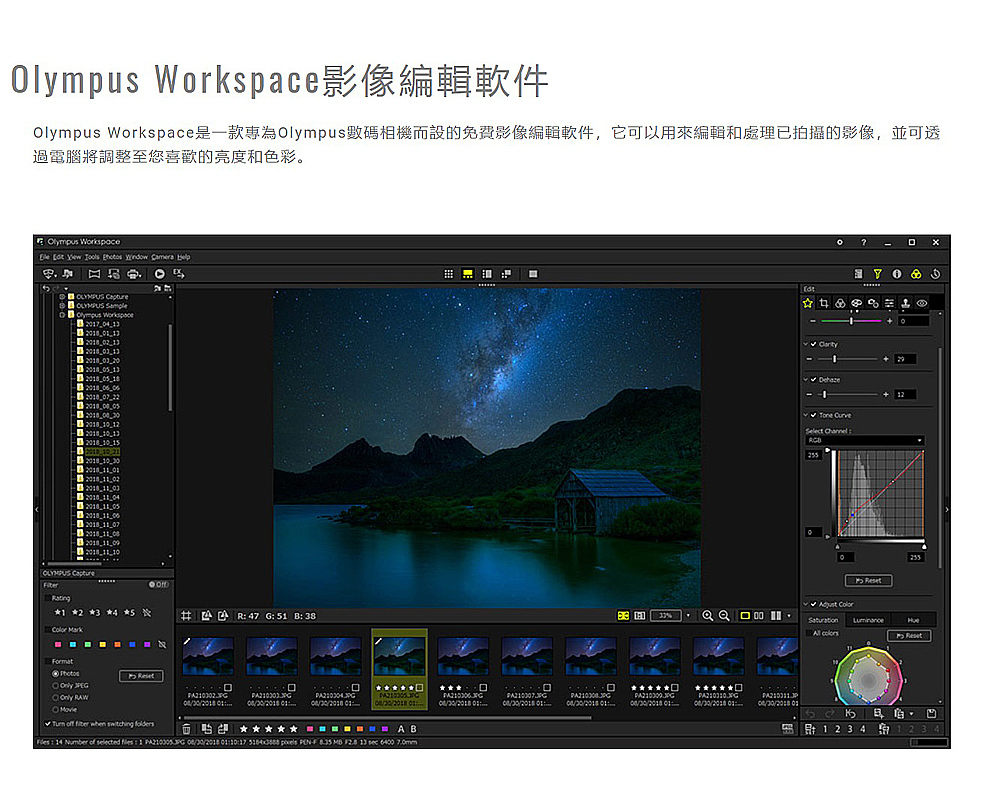990x800 pixels.
Task: Click the zoom out magnifier icon
Action: 724,616
